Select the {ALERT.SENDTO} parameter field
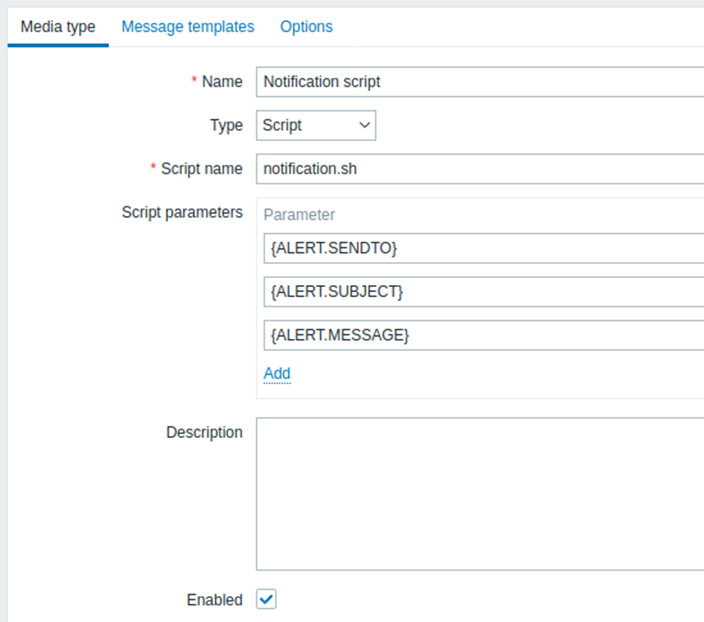Image resolution: width=704 pixels, height=622 pixels. [x=484, y=248]
